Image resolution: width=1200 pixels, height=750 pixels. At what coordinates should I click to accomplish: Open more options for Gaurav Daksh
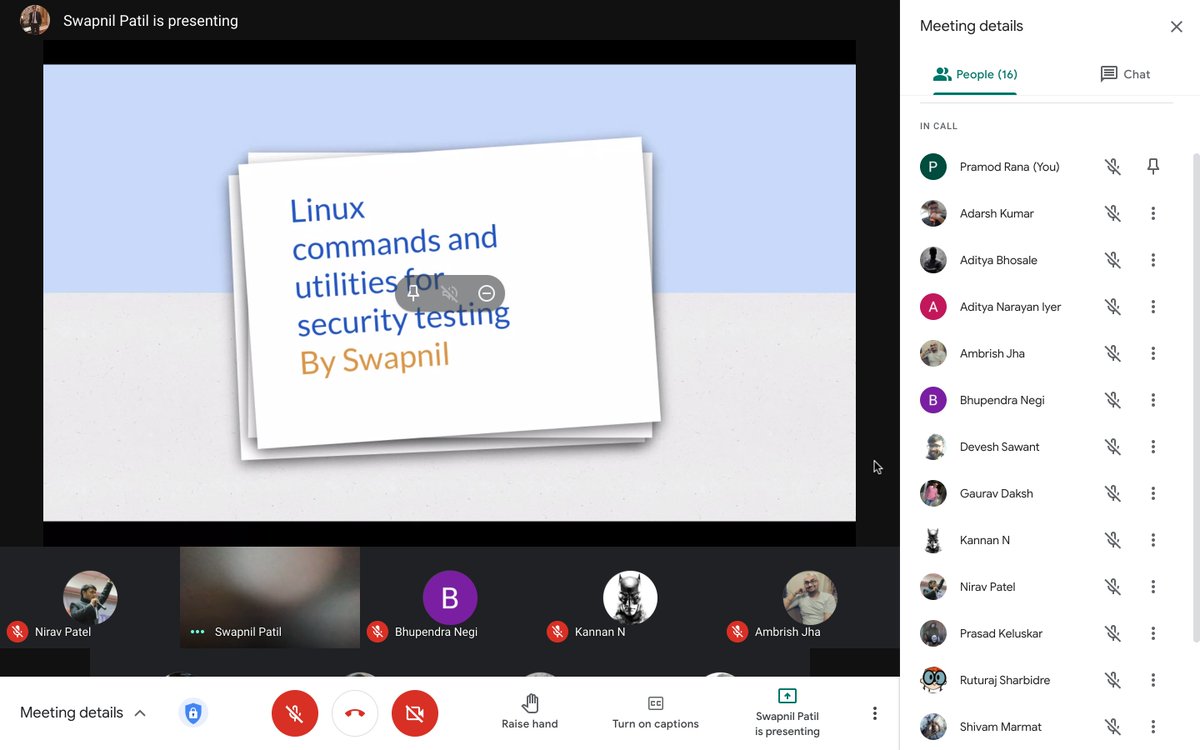click(x=1153, y=493)
